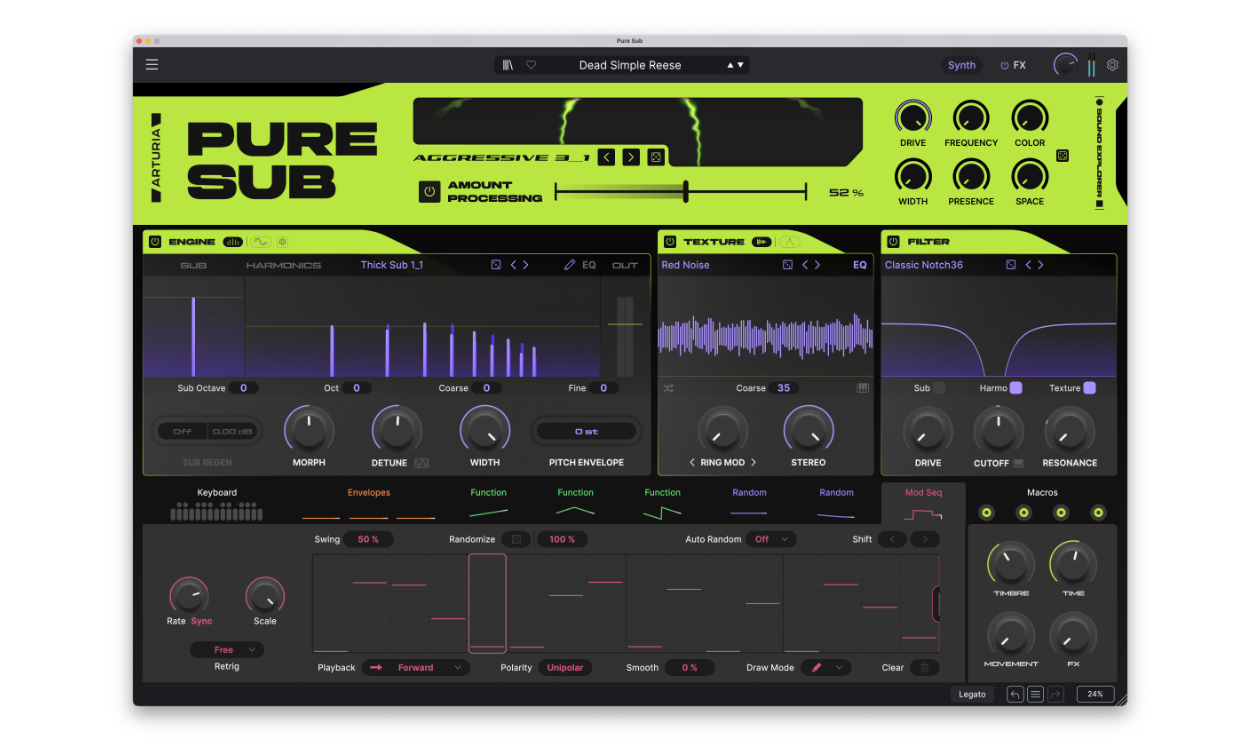Open the Red Noise texture list
The image size is (1260, 756).
(685, 265)
